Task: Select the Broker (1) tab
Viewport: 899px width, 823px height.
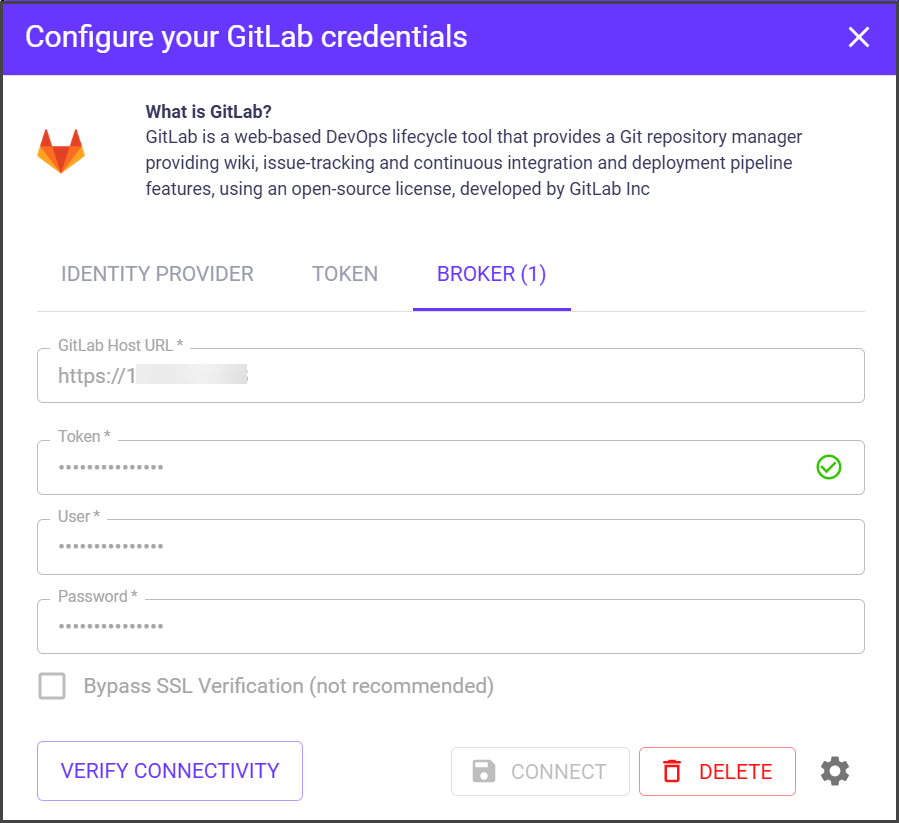Action: point(491,274)
